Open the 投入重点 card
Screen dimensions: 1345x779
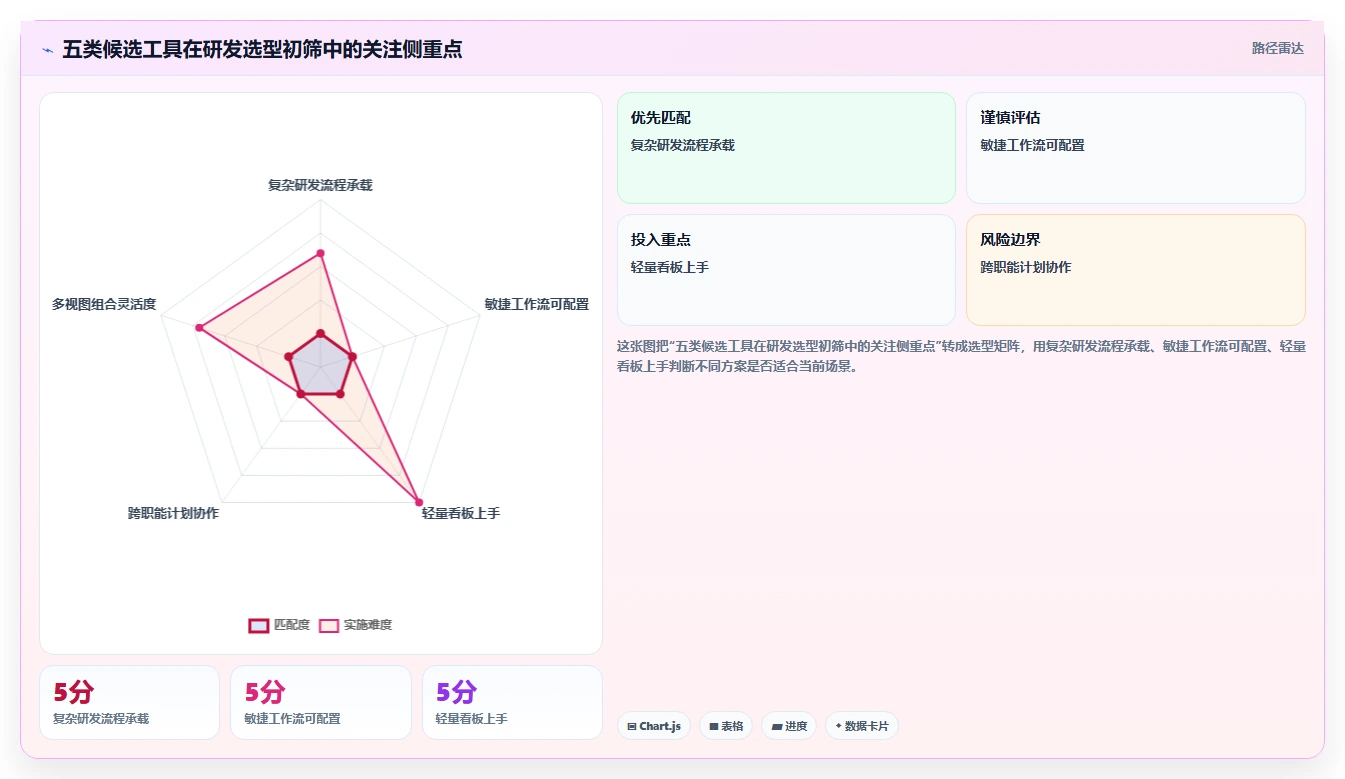(786, 270)
